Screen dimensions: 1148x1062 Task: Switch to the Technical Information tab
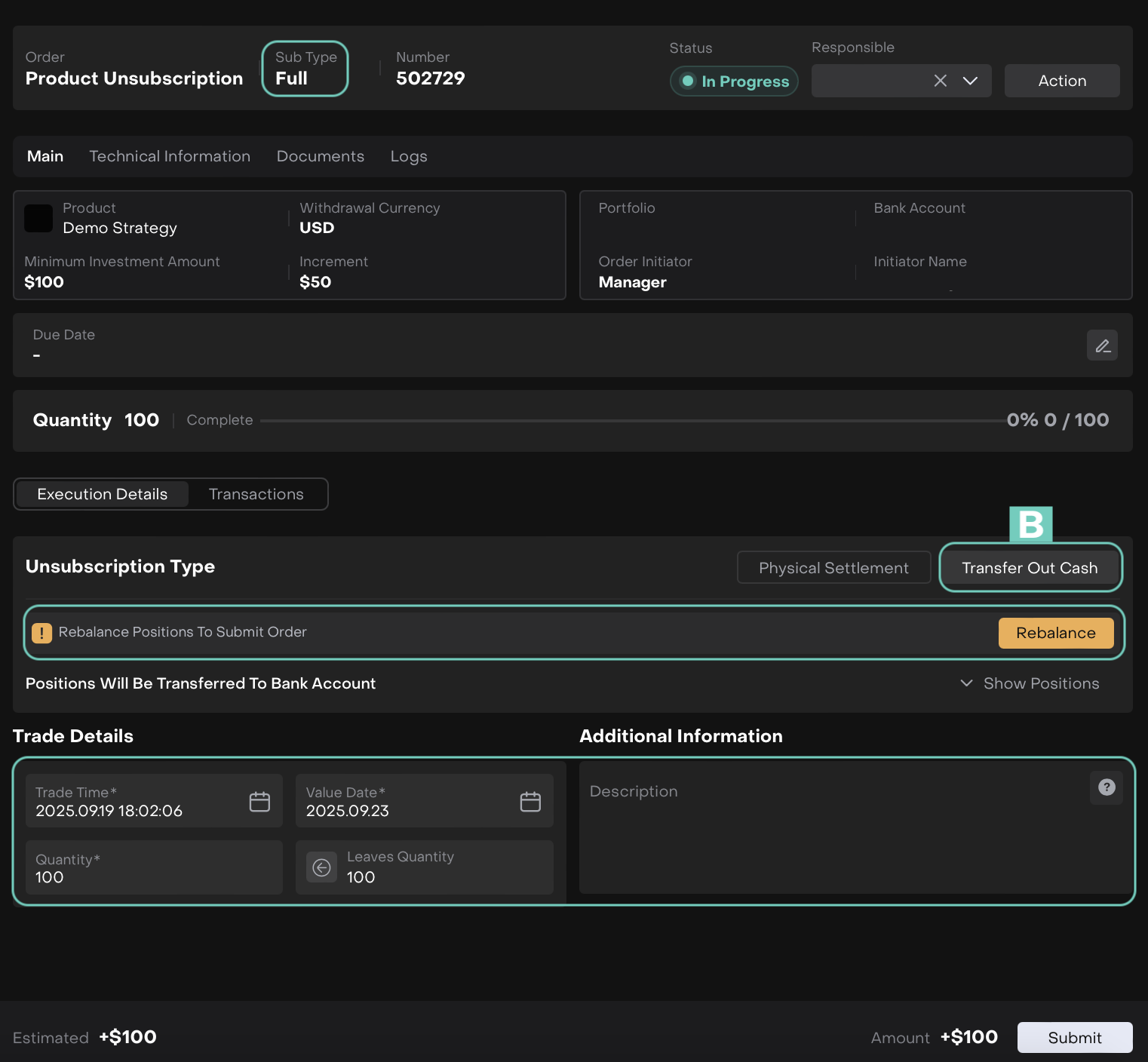[x=170, y=156]
